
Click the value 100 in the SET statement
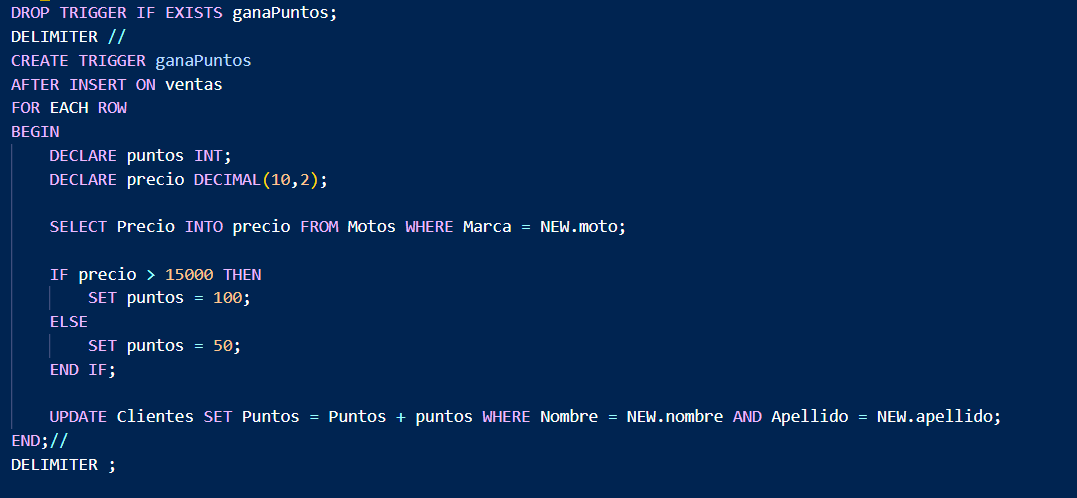point(227,299)
